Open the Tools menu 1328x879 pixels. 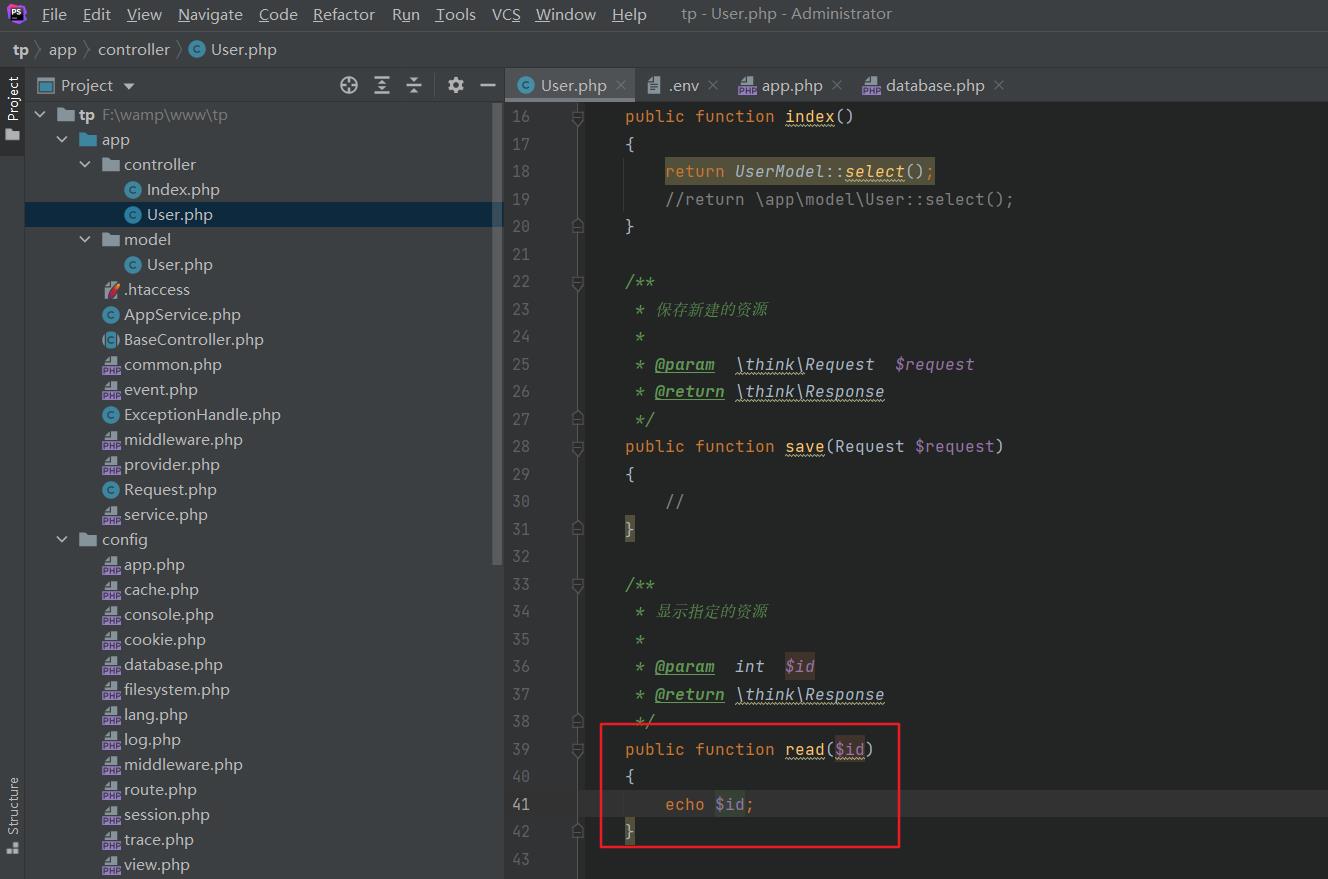[455, 14]
